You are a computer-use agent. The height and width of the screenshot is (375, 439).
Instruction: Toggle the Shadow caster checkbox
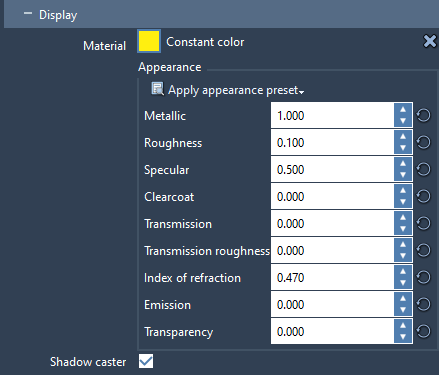(146, 361)
